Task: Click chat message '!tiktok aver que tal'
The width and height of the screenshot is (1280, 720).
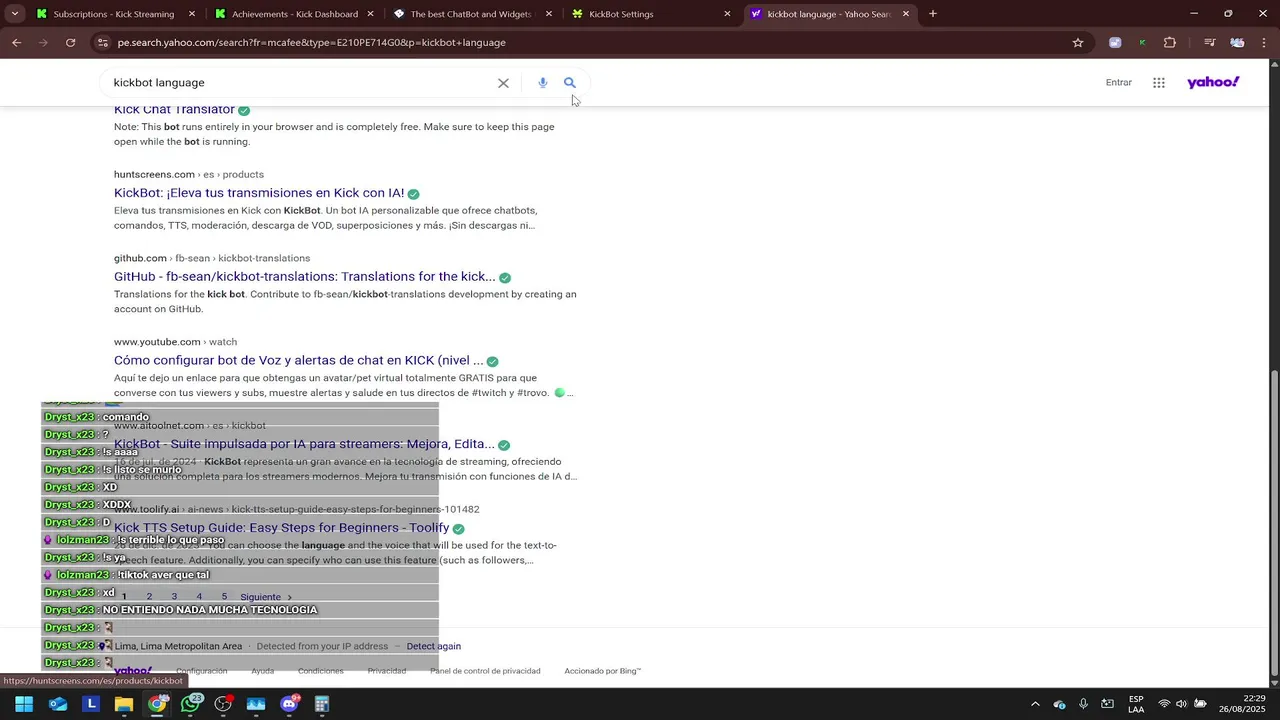Action: (x=163, y=575)
